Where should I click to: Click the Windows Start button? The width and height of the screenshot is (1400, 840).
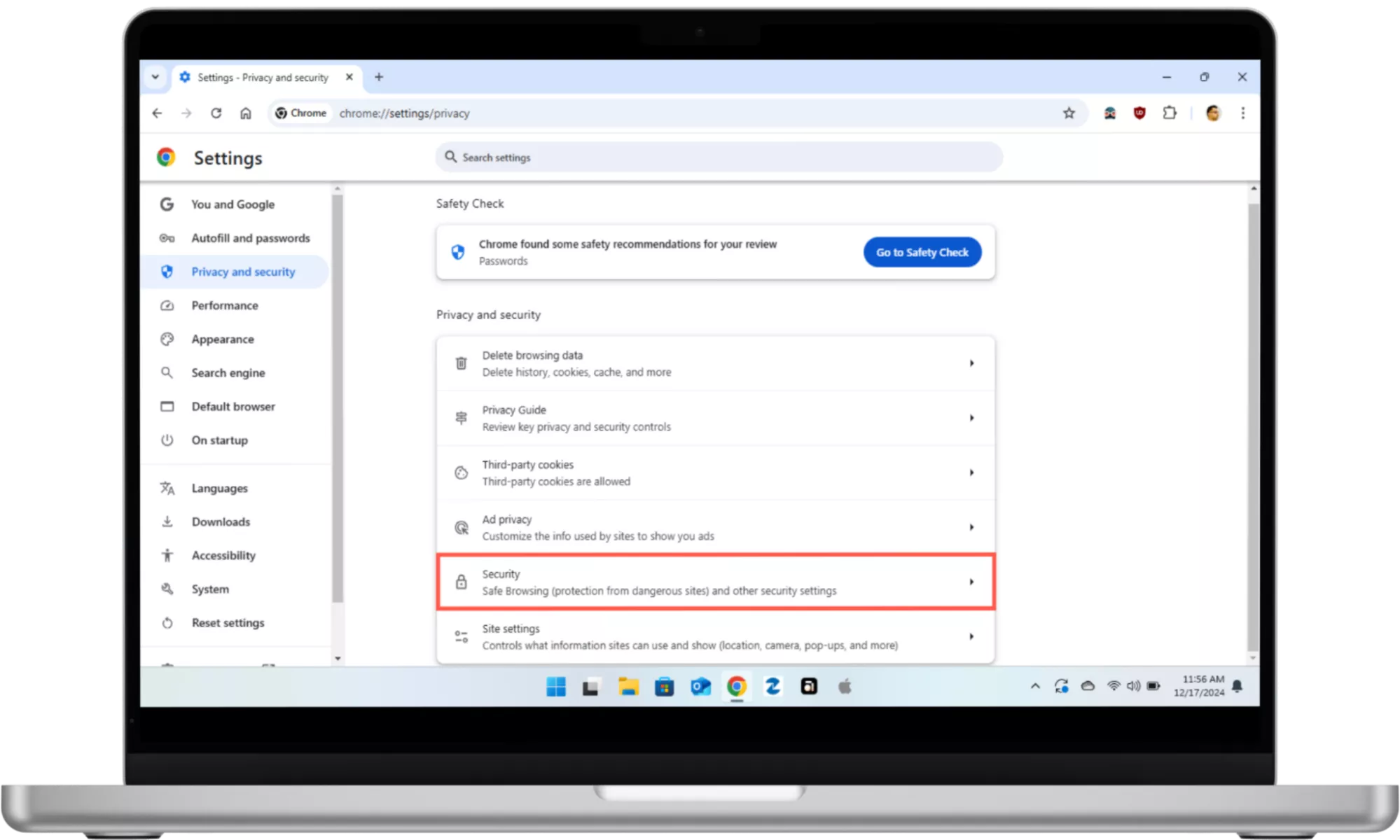[556, 687]
